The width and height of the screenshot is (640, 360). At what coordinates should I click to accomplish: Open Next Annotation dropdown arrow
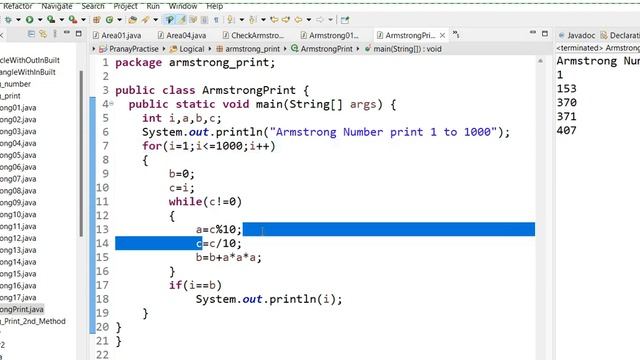click(242, 20)
